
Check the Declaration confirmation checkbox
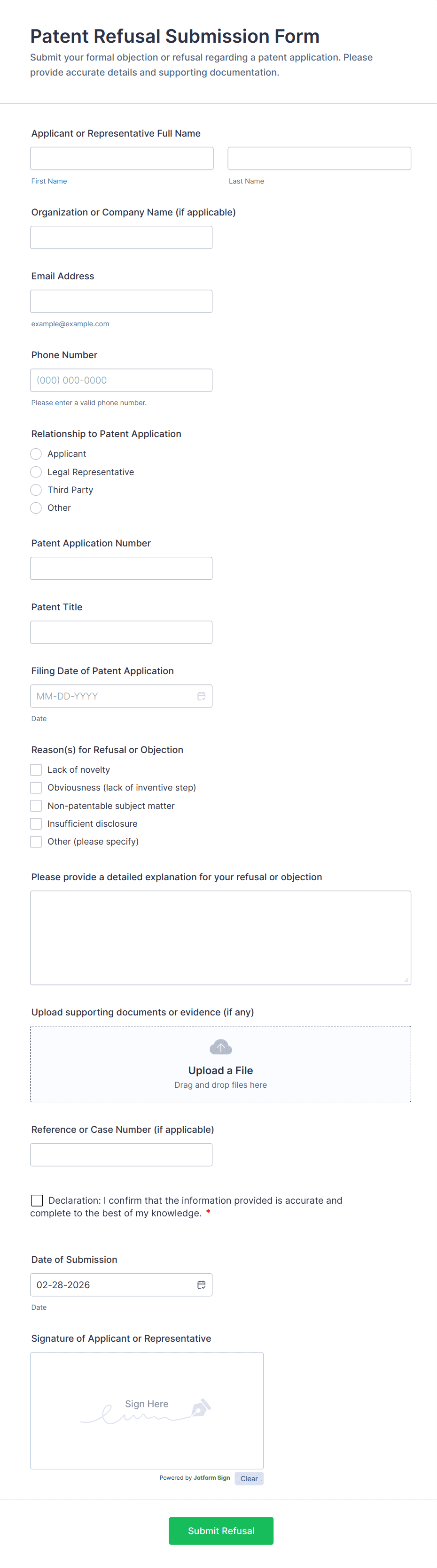point(37,1200)
